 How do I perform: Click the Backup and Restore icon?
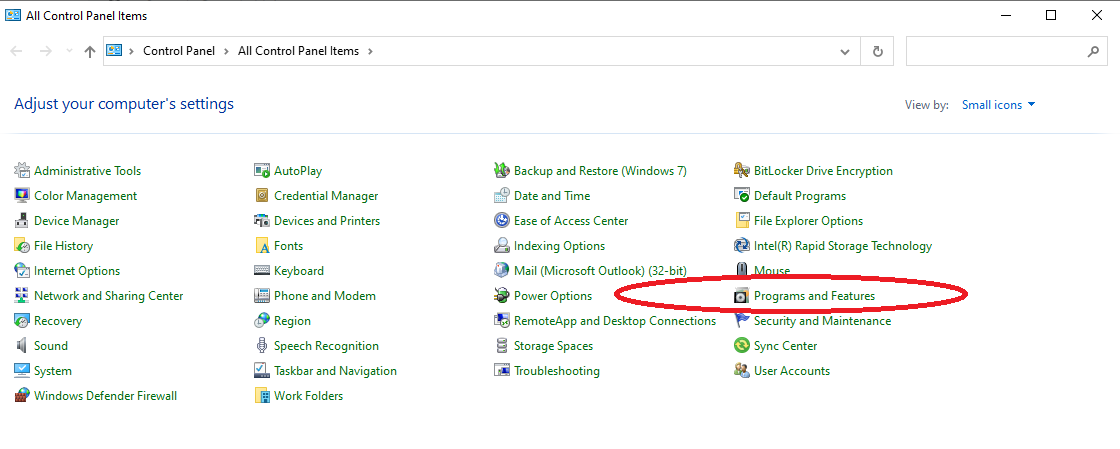[x=501, y=171]
